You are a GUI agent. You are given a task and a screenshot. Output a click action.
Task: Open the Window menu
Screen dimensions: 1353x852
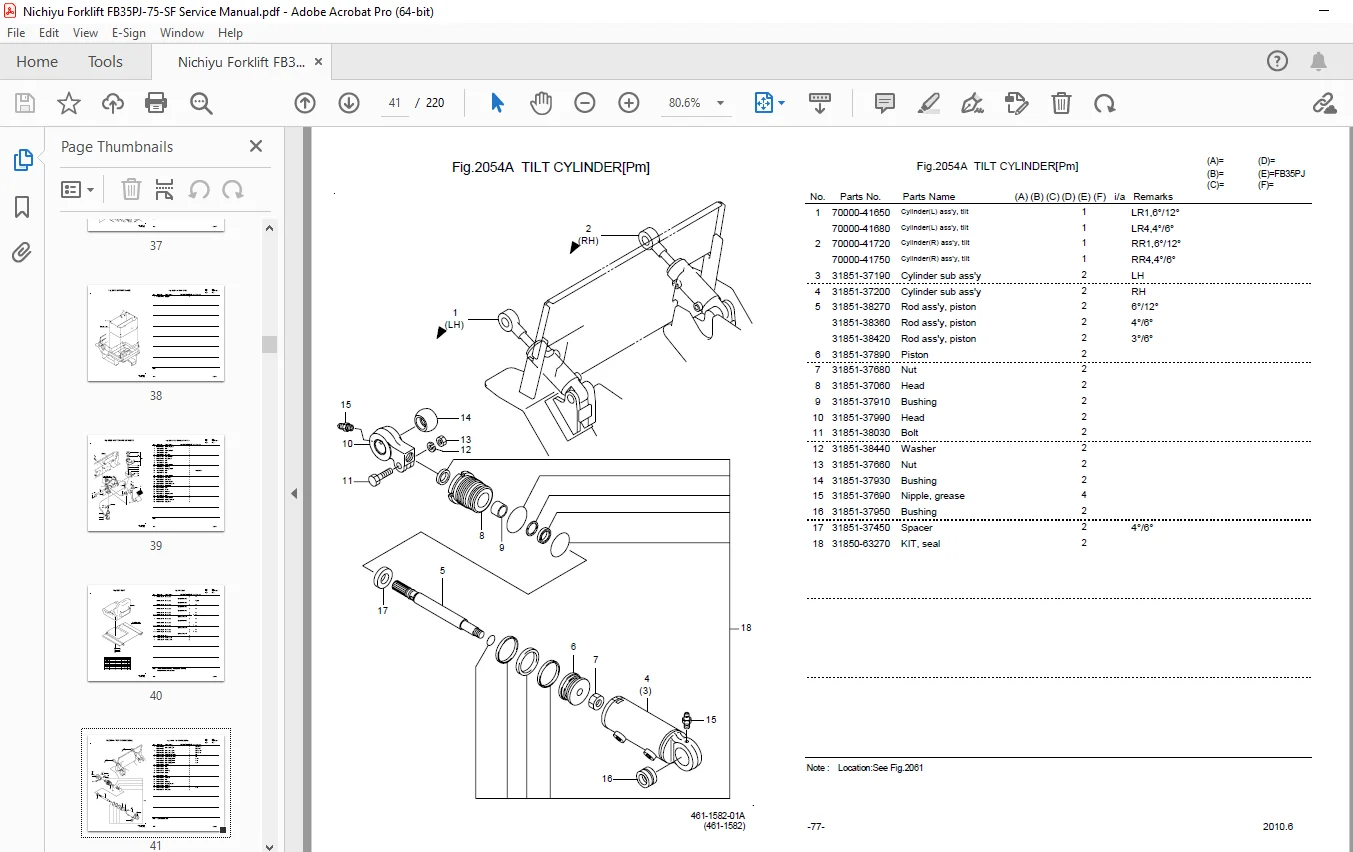(182, 32)
